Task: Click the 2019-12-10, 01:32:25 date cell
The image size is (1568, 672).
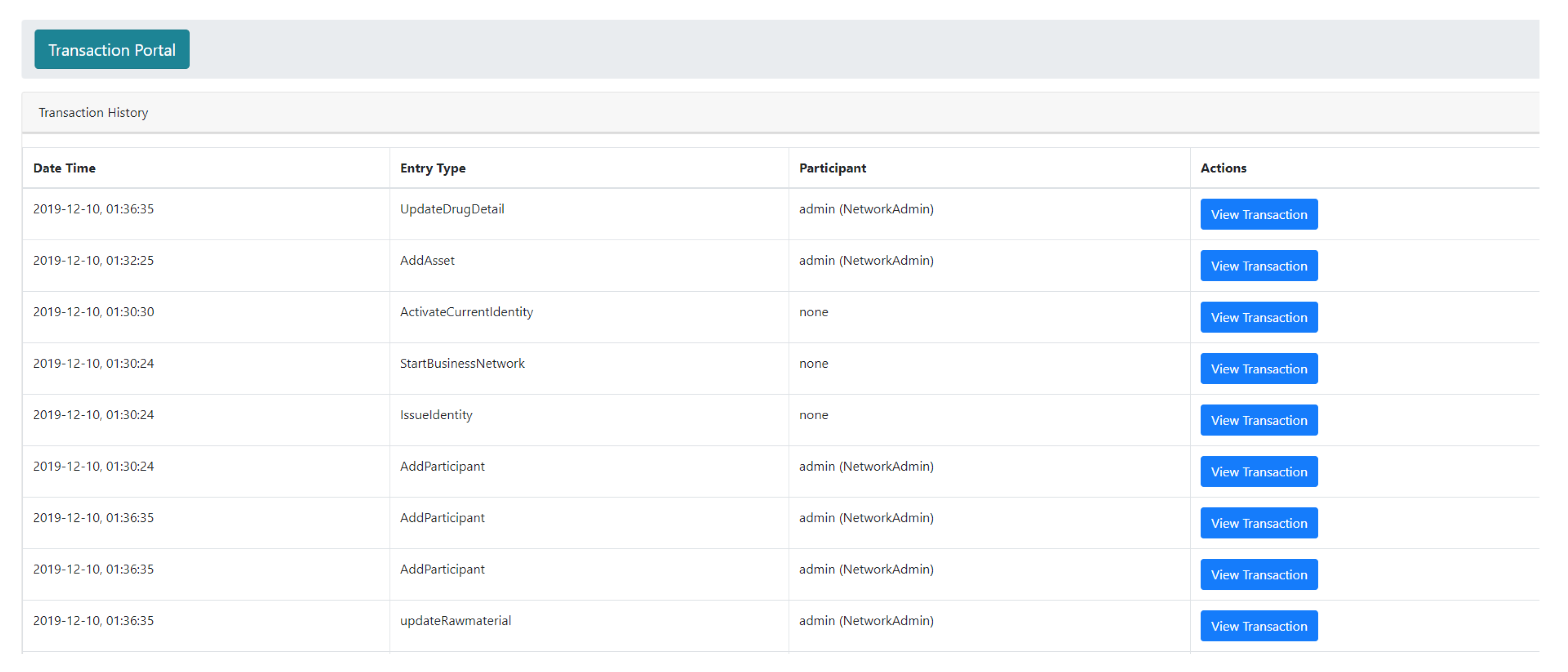Action: [93, 261]
